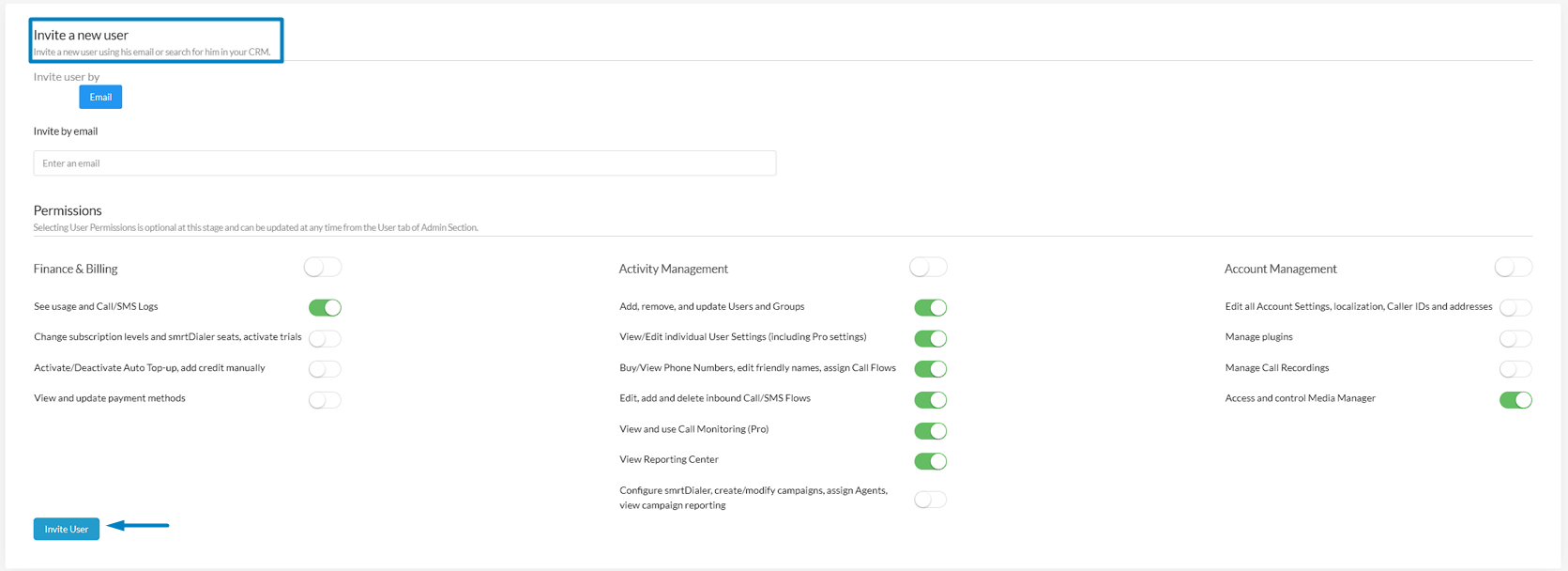This screenshot has width=1568, height=571.
Task: Toggle the Activity Management master switch
Action: coord(928,268)
